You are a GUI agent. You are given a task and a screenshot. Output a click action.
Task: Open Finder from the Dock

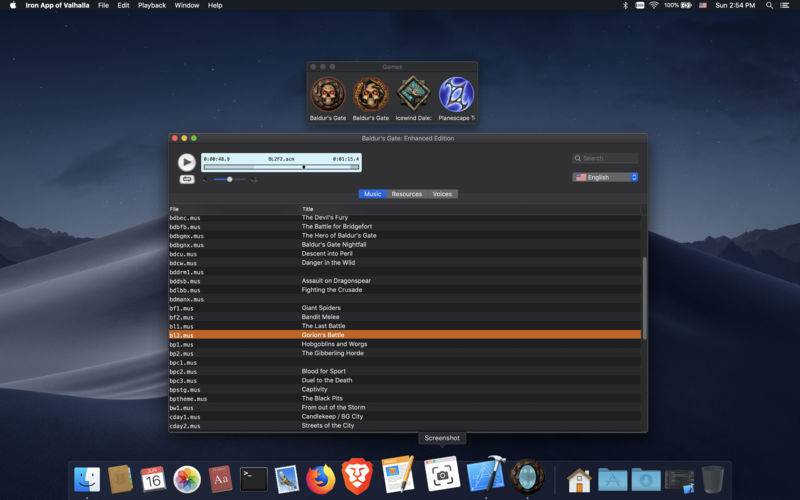click(87, 479)
